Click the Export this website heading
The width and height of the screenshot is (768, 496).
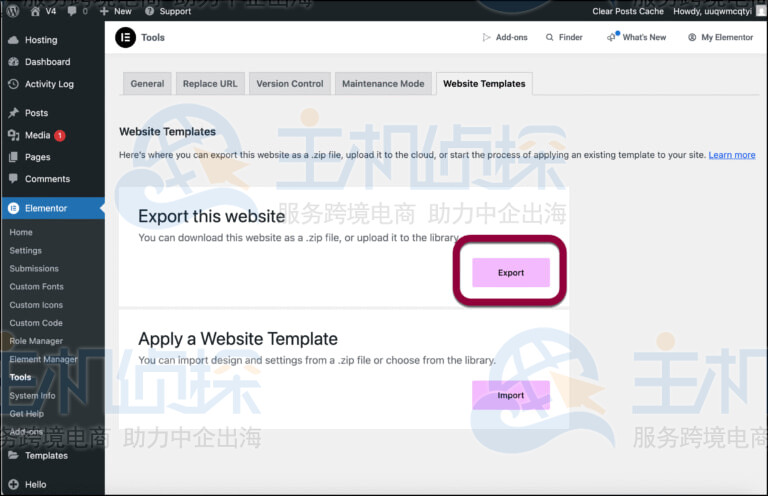(212, 216)
